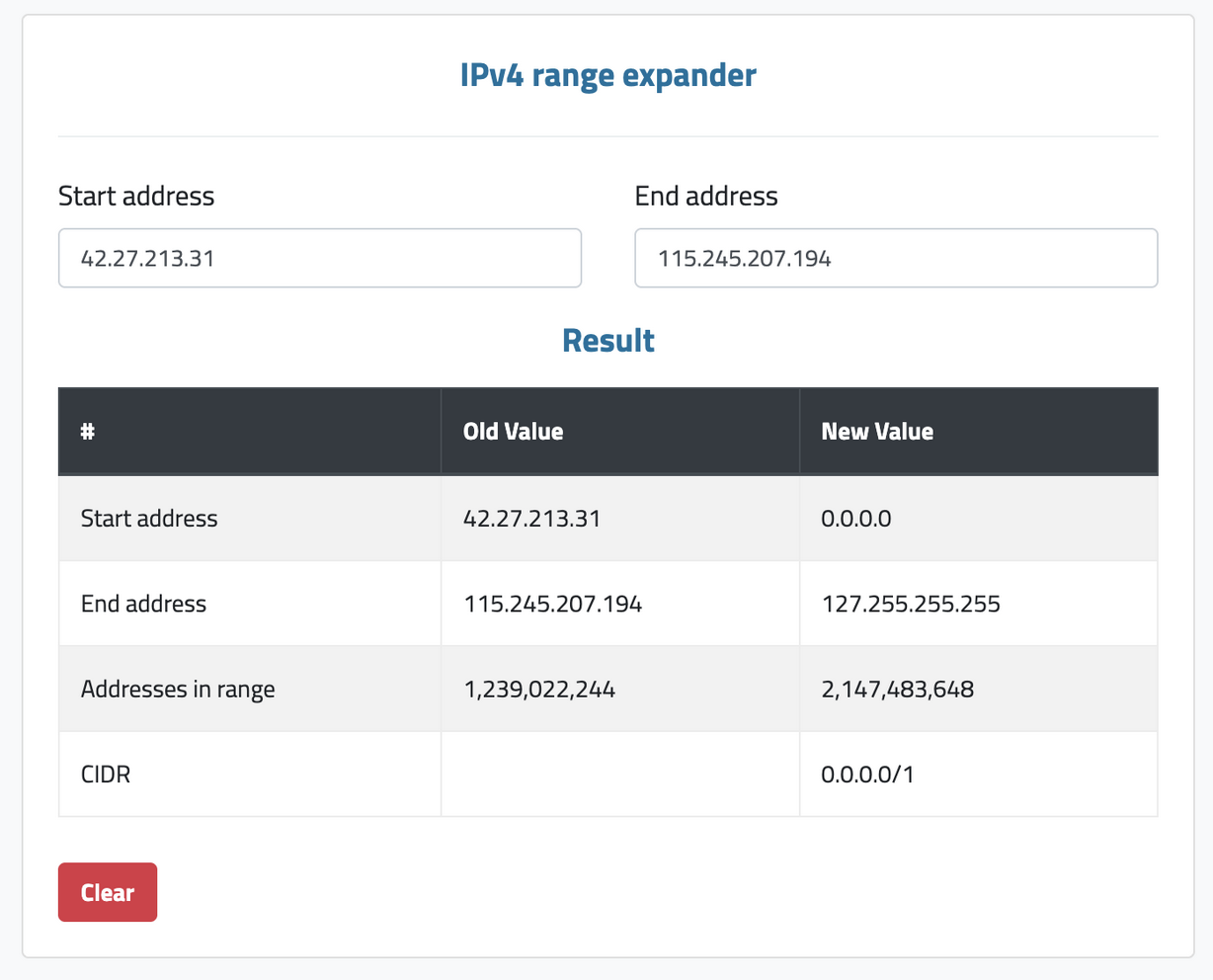Click the CIDR row label

105,775
